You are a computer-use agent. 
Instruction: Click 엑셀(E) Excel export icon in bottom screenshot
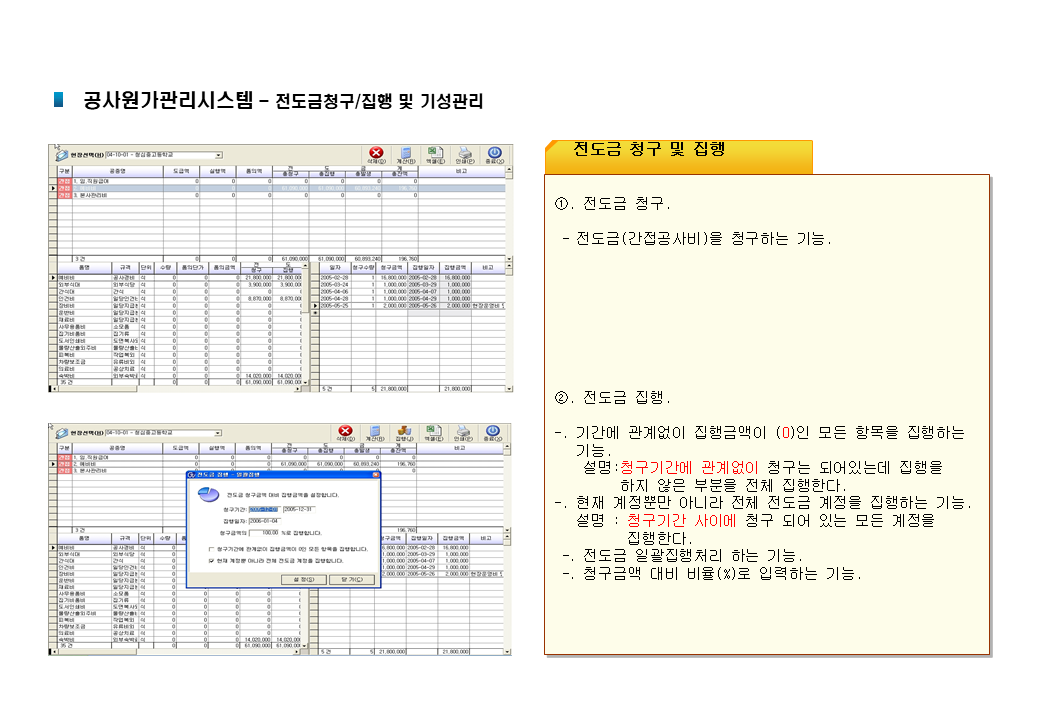(434, 432)
